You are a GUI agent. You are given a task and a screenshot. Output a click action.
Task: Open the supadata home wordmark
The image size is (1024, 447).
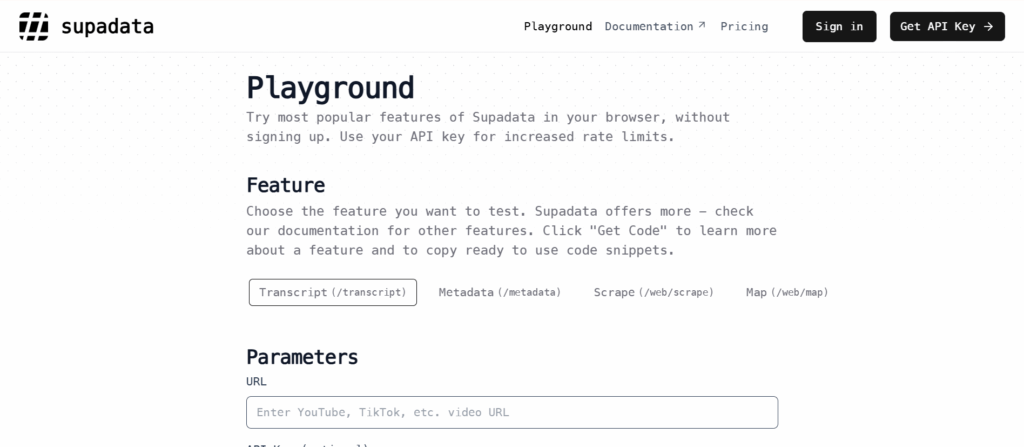click(x=107, y=27)
